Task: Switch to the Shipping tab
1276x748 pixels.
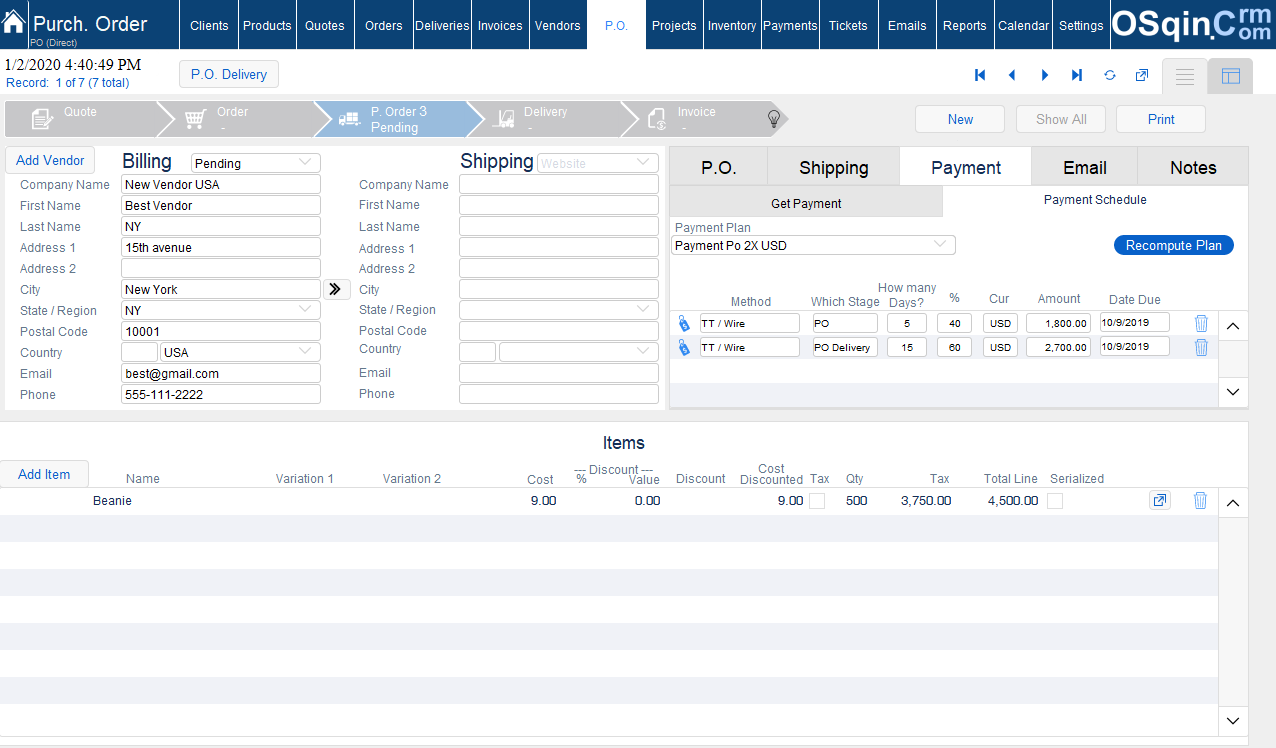Action: coord(834,167)
